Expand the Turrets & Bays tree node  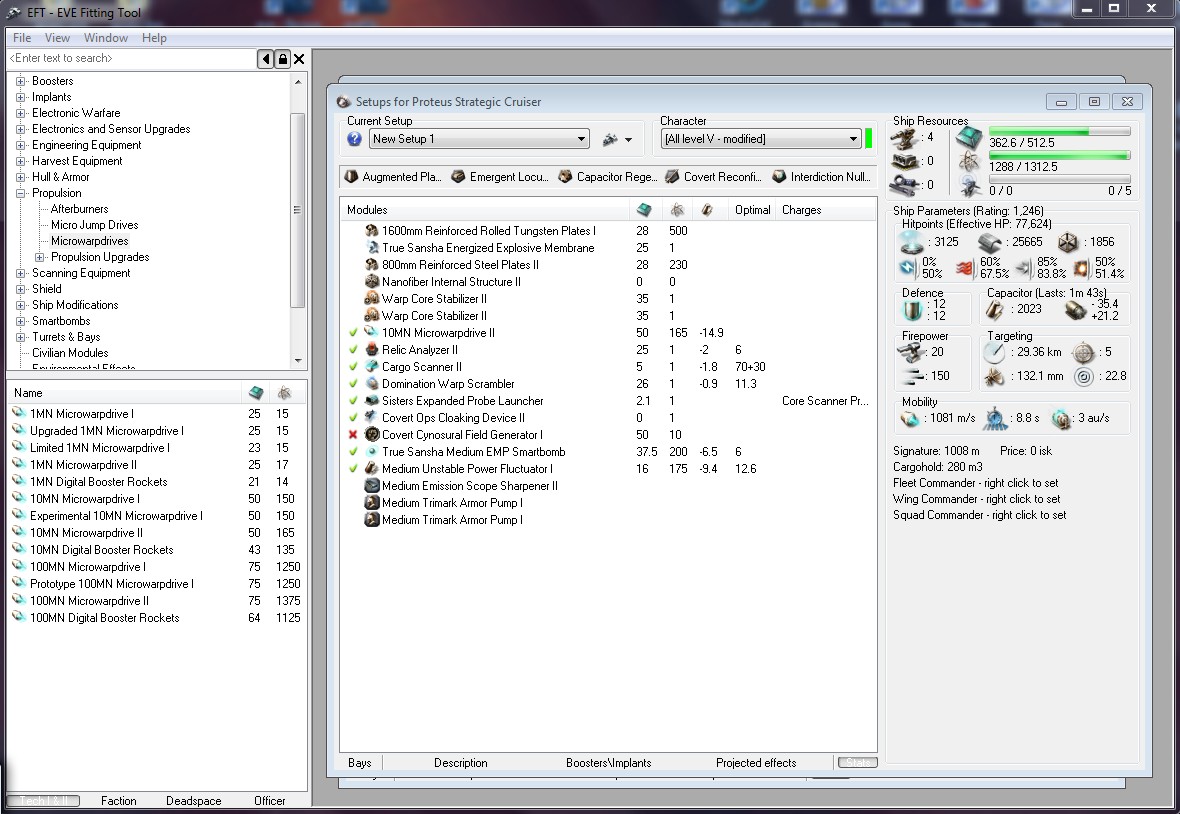point(21,337)
